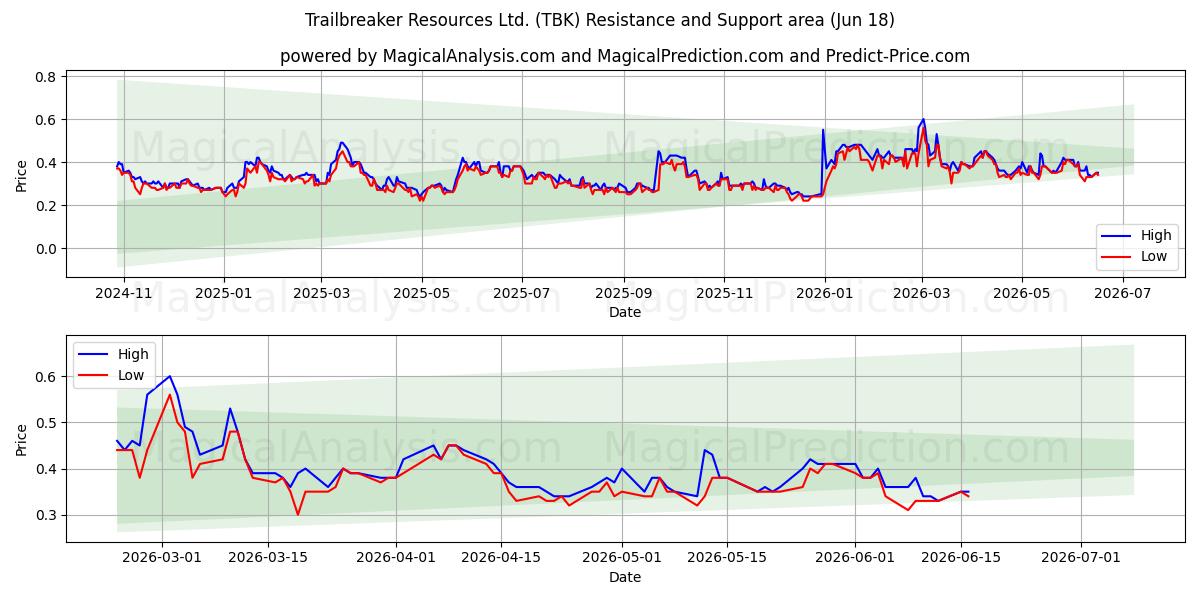Click the top chart '2024-11' date label
This screenshot has width=1200, height=600.
click(124, 294)
